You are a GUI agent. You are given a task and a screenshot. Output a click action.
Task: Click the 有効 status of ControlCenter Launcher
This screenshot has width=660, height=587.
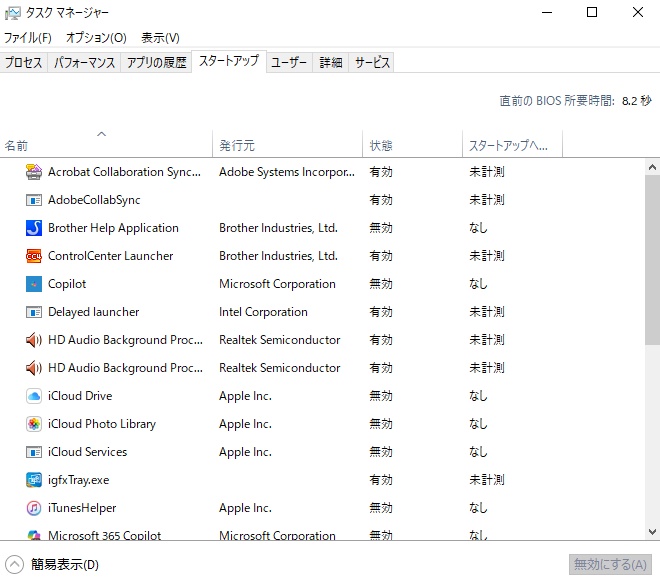[x=381, y=256]
